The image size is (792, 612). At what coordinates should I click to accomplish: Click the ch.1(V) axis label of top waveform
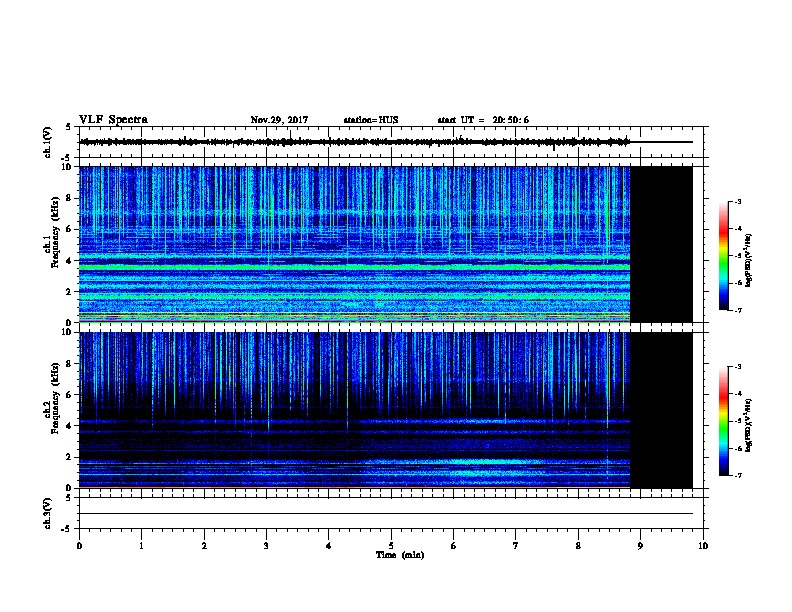(48, 142)
